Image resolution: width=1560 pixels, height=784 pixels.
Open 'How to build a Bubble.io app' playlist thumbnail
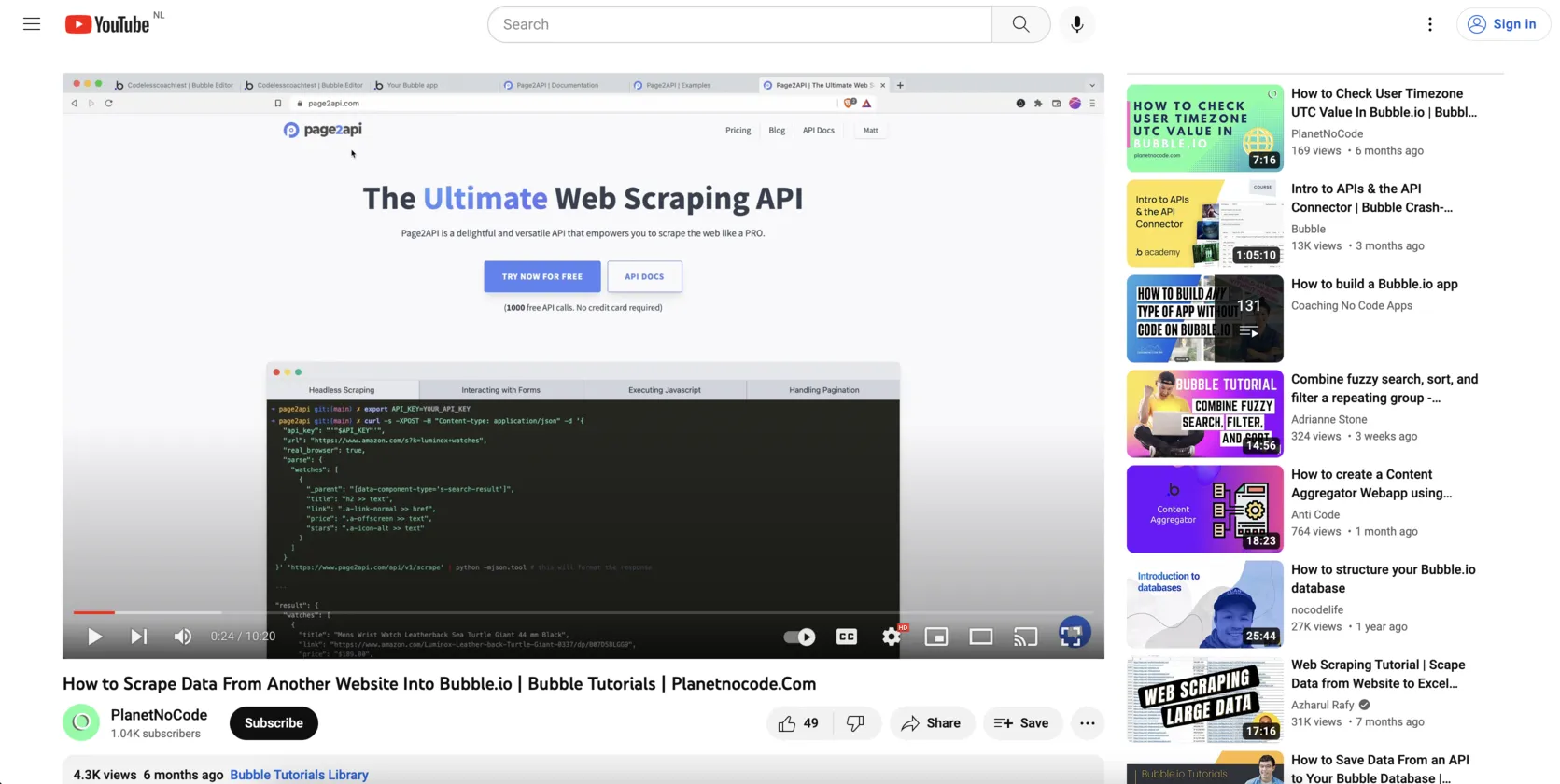[x=1204, y=318]
